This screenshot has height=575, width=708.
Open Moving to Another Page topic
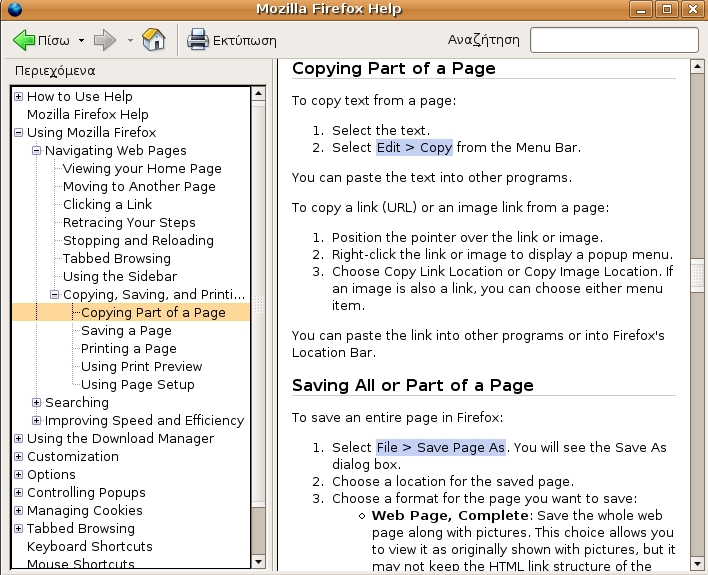coord(139,187)
